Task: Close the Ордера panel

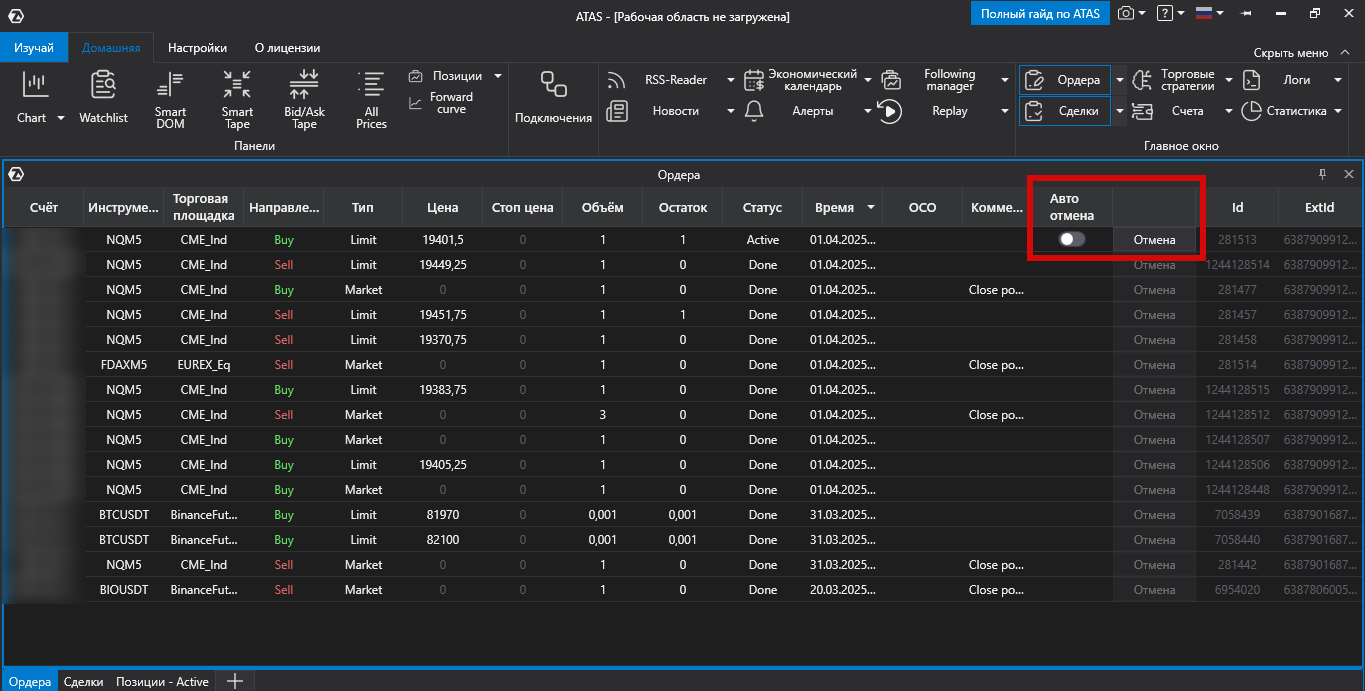Action: pos(1348,174)
